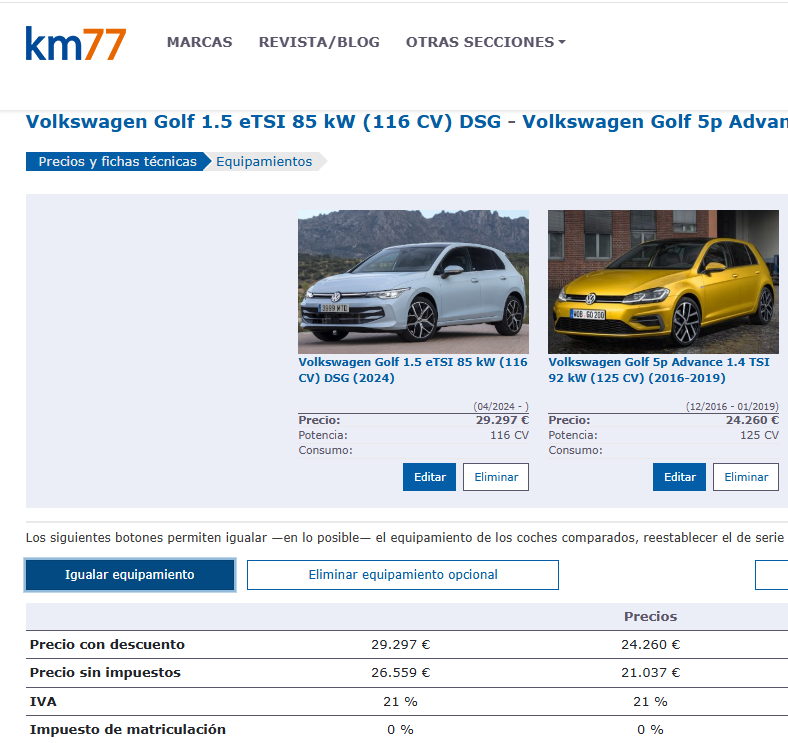
Task: Switch to the Equipamientos tab
Action: pos(264,161)
